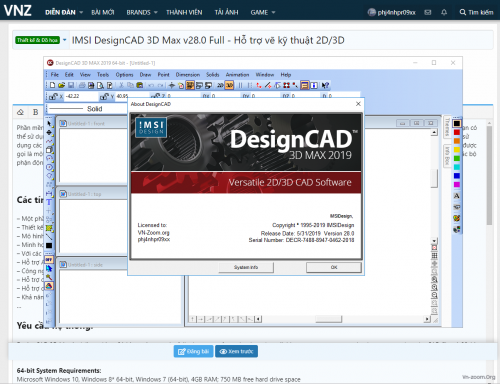Image resolution: width=500 pixels, height=384 pixels.
Task: Click the Đăng bài post button
Action: (x=193, y=351)
